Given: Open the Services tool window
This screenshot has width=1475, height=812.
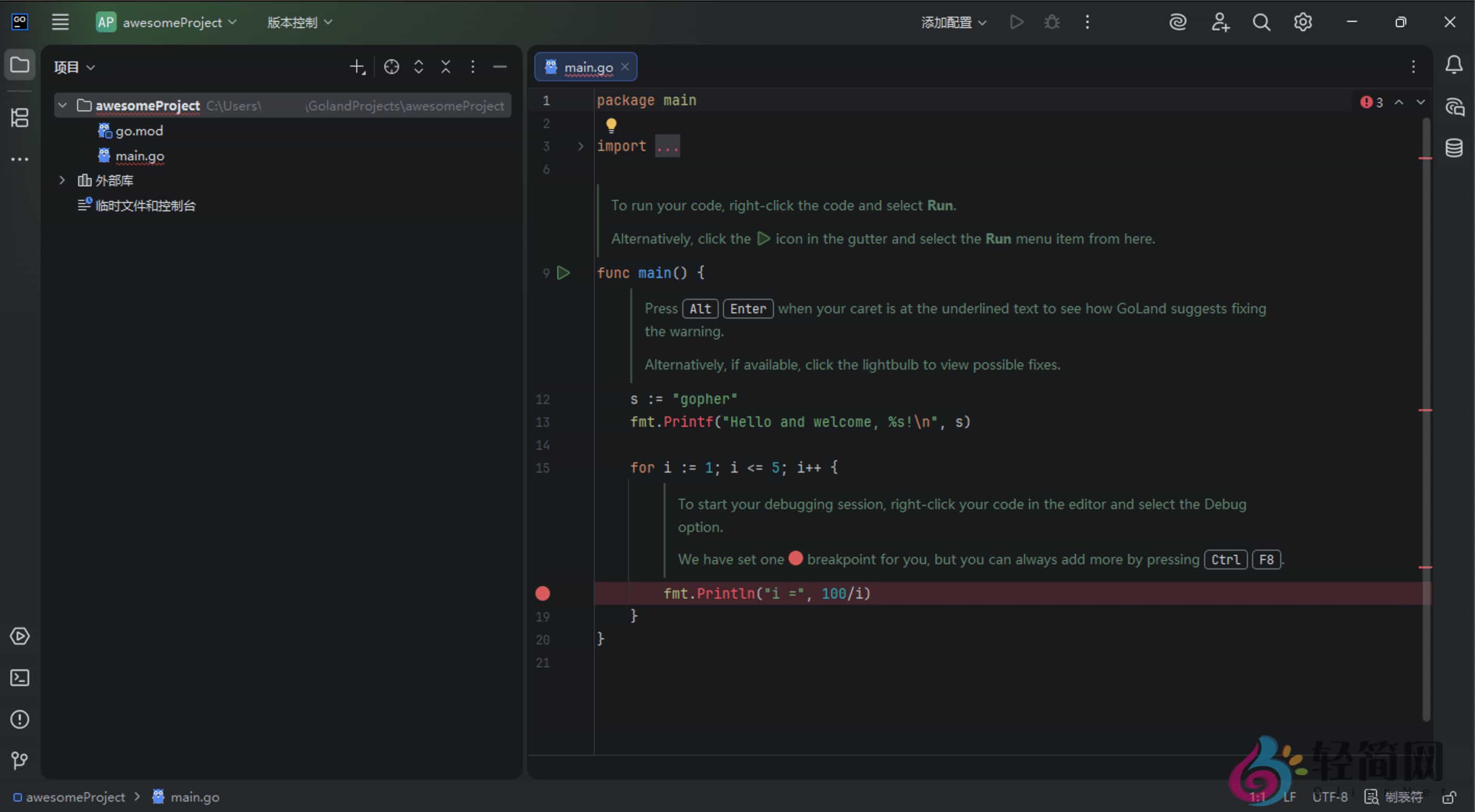Looking at the screenshot, I should [x=19, y=636].
